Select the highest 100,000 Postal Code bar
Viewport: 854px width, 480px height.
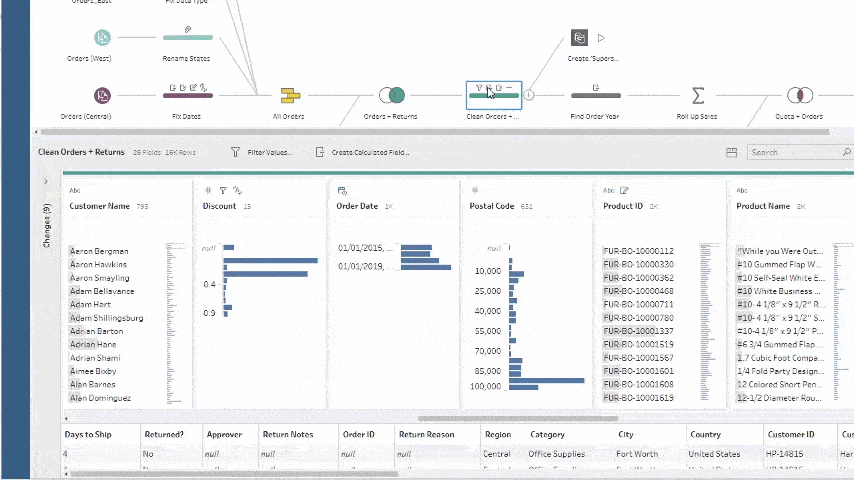pos(546,380)
